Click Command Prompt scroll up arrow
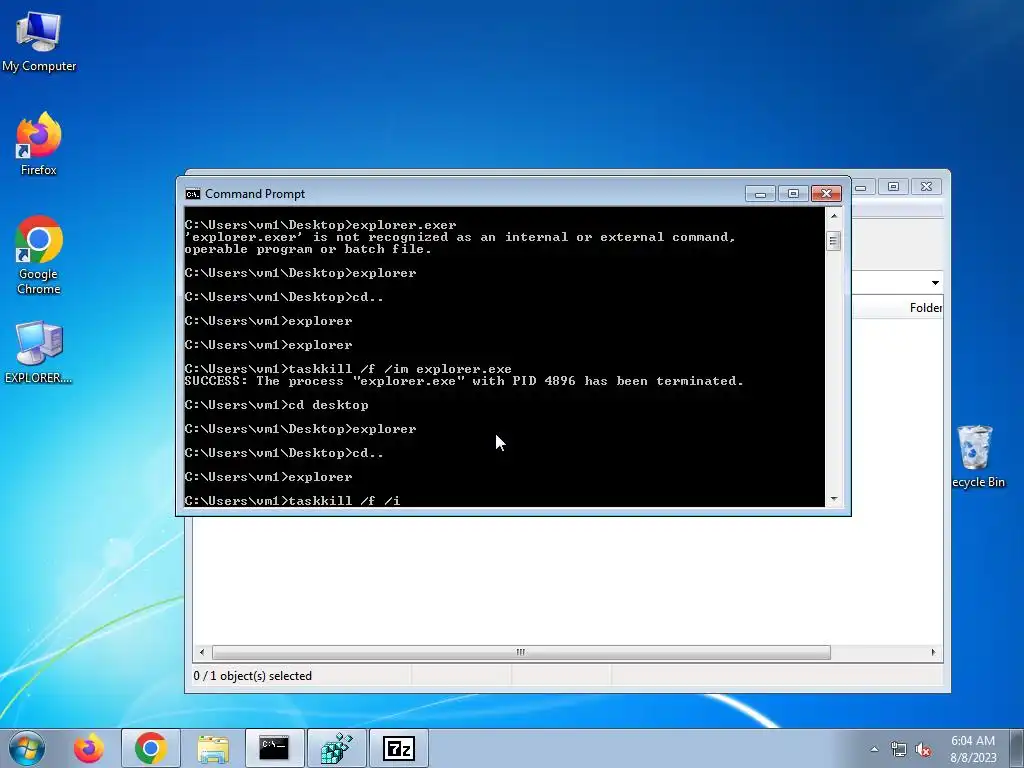Viewport: 1024px width, 768px height. 834,216
